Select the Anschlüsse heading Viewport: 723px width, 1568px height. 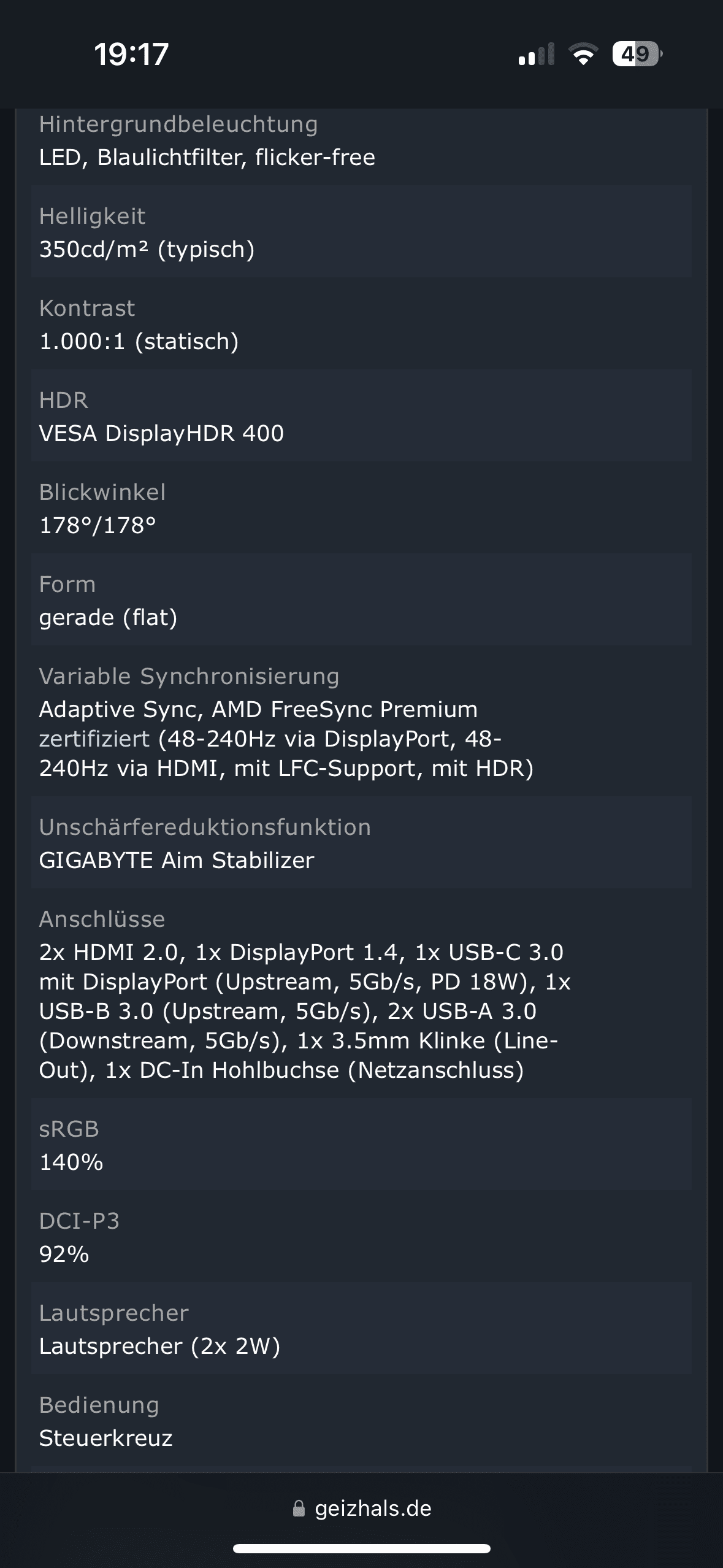pos(102,919)
